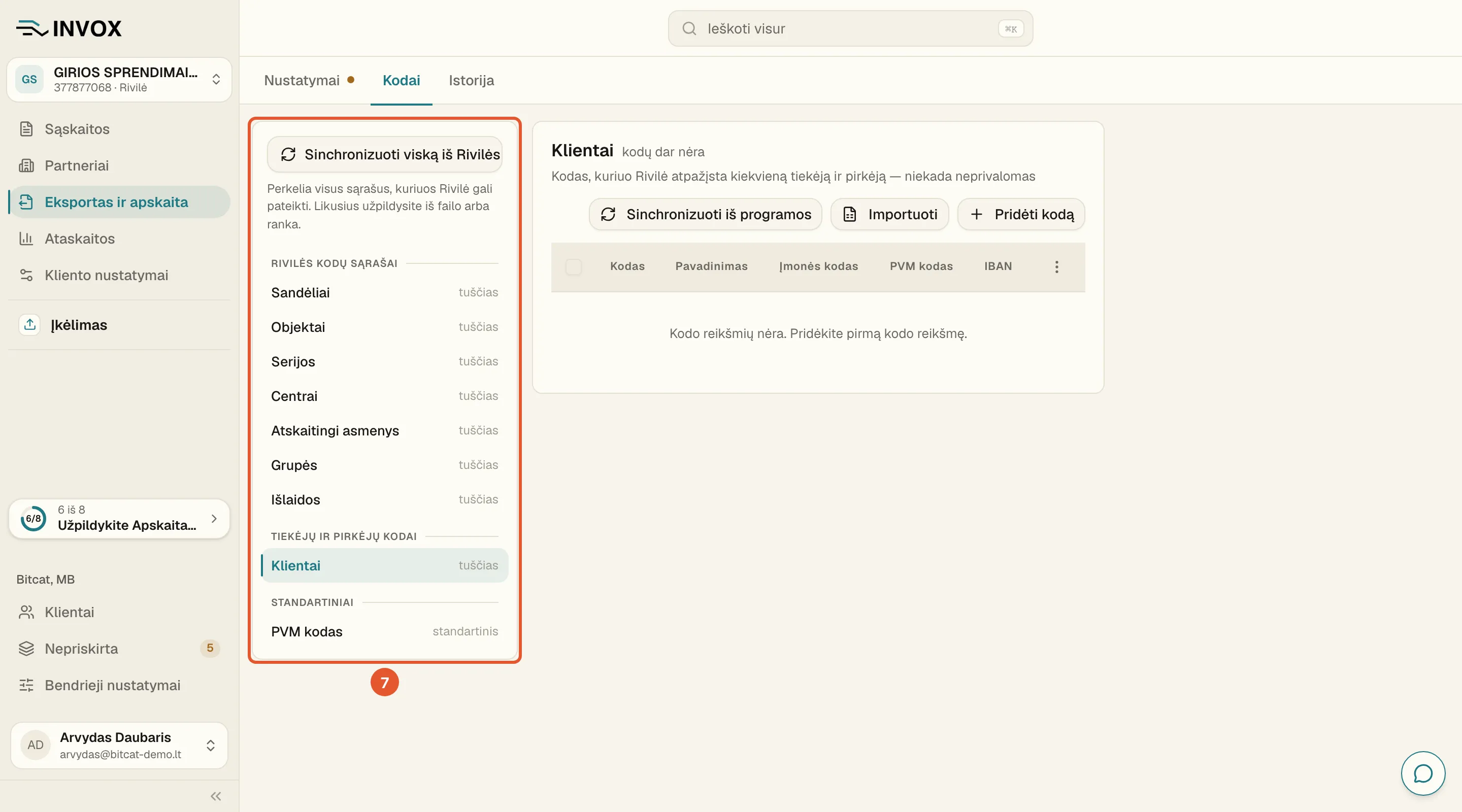Expand the Užpildykite Apskaita progress item
The height and width of the screenshot is (812, 1462).
click(119, 518)
